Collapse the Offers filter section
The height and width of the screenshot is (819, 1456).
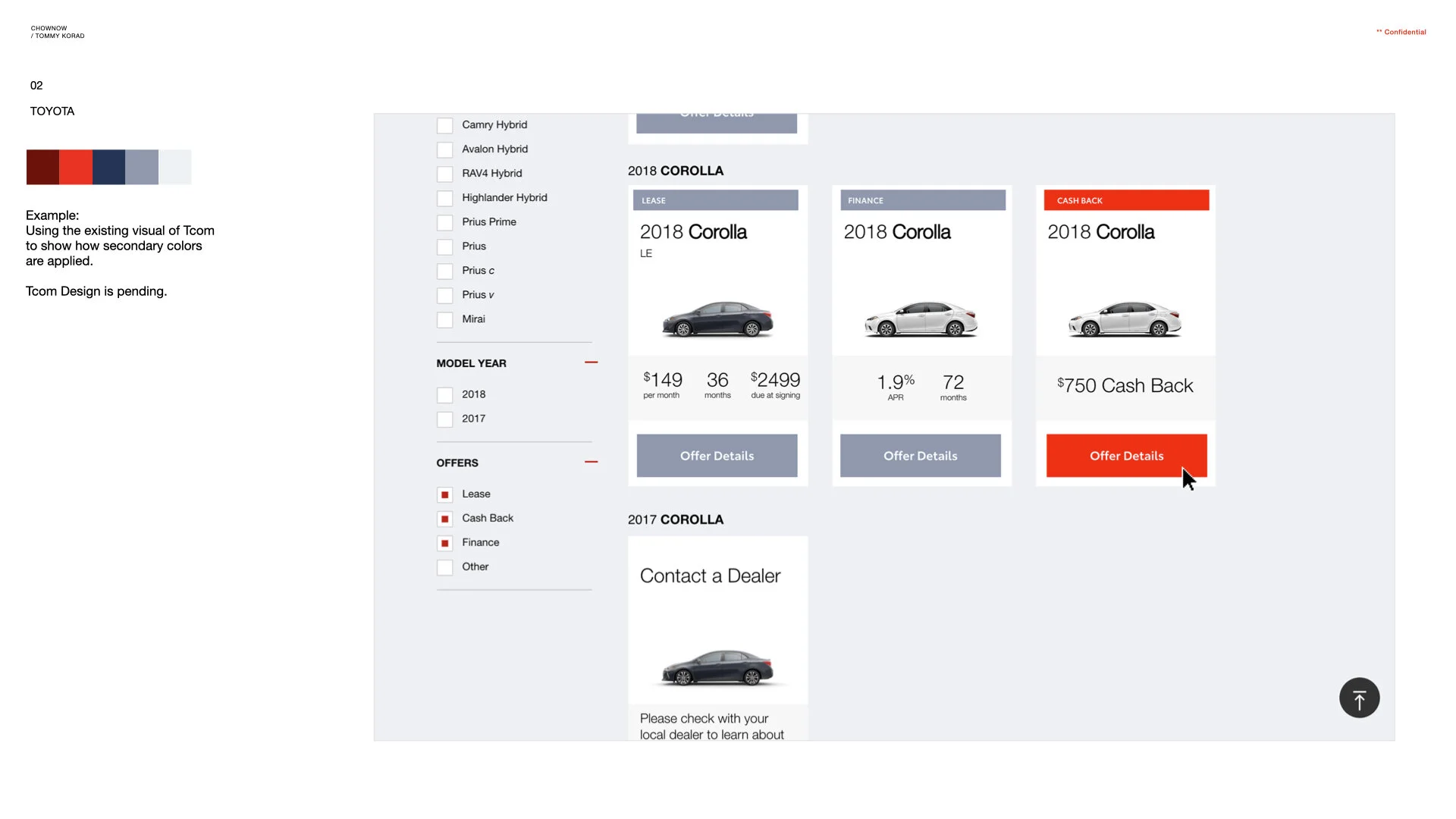click(591, 462)
